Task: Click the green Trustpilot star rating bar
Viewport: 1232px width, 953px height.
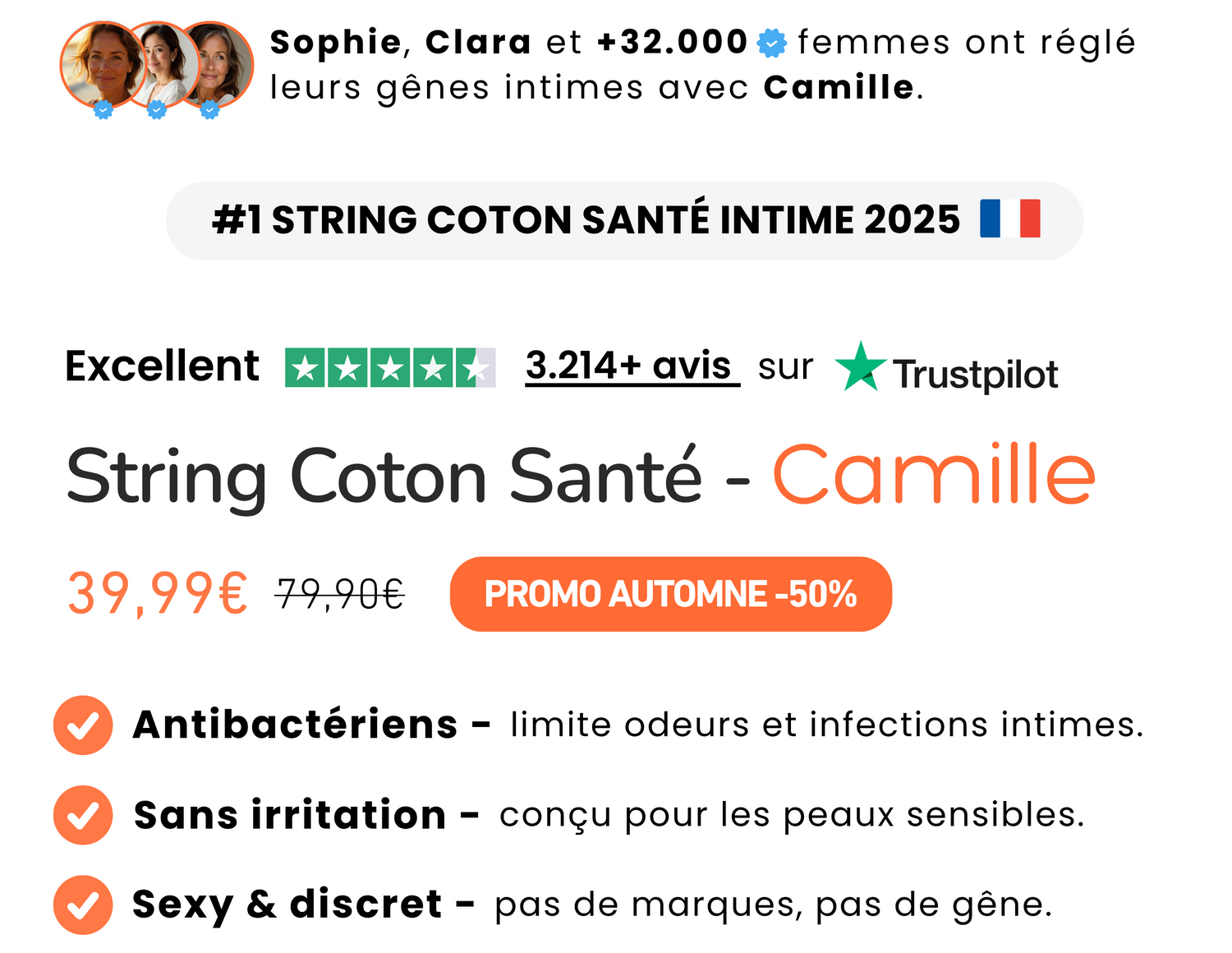Action: click(x=390, y=367)
